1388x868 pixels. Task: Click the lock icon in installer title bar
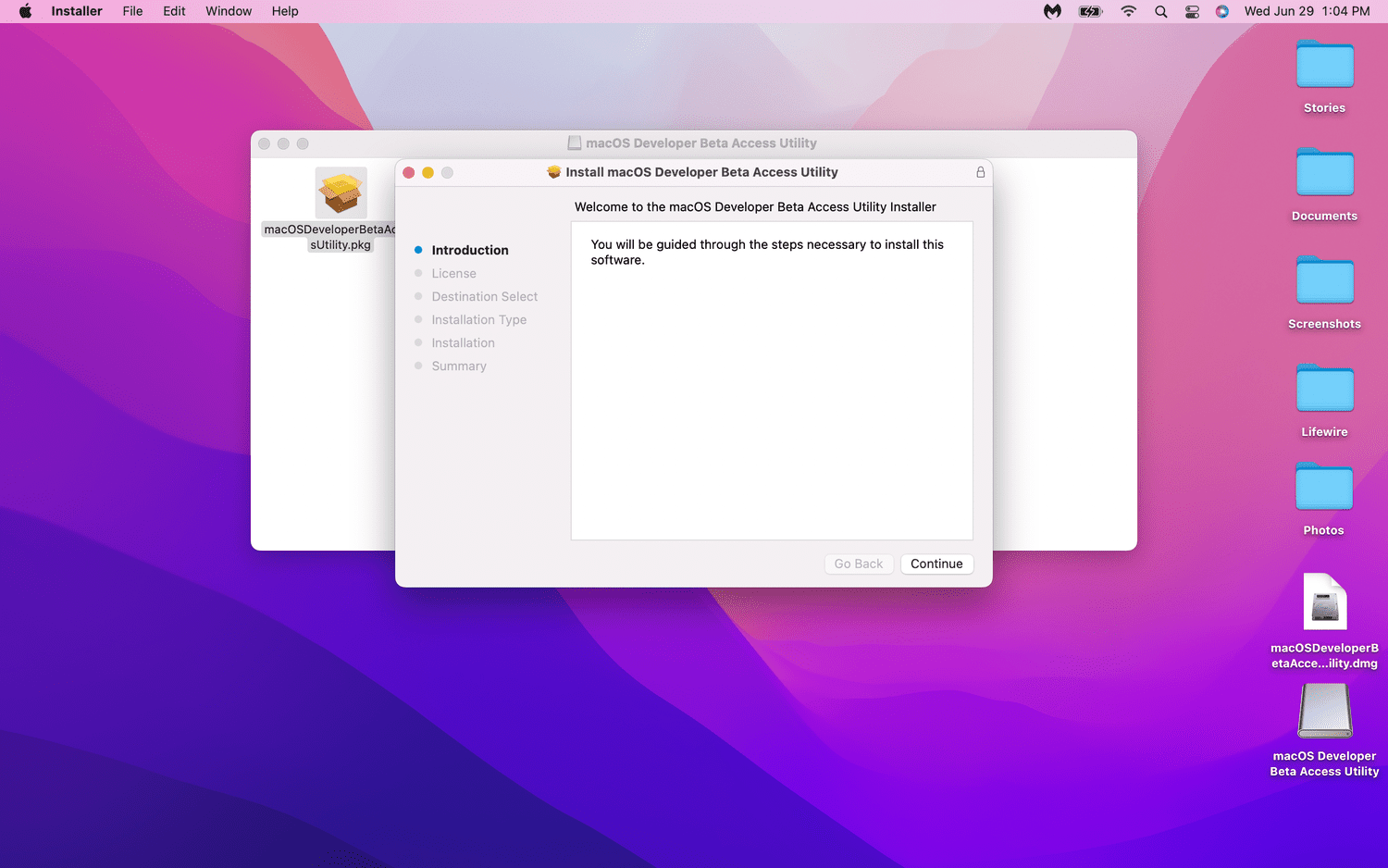(980, 172)
